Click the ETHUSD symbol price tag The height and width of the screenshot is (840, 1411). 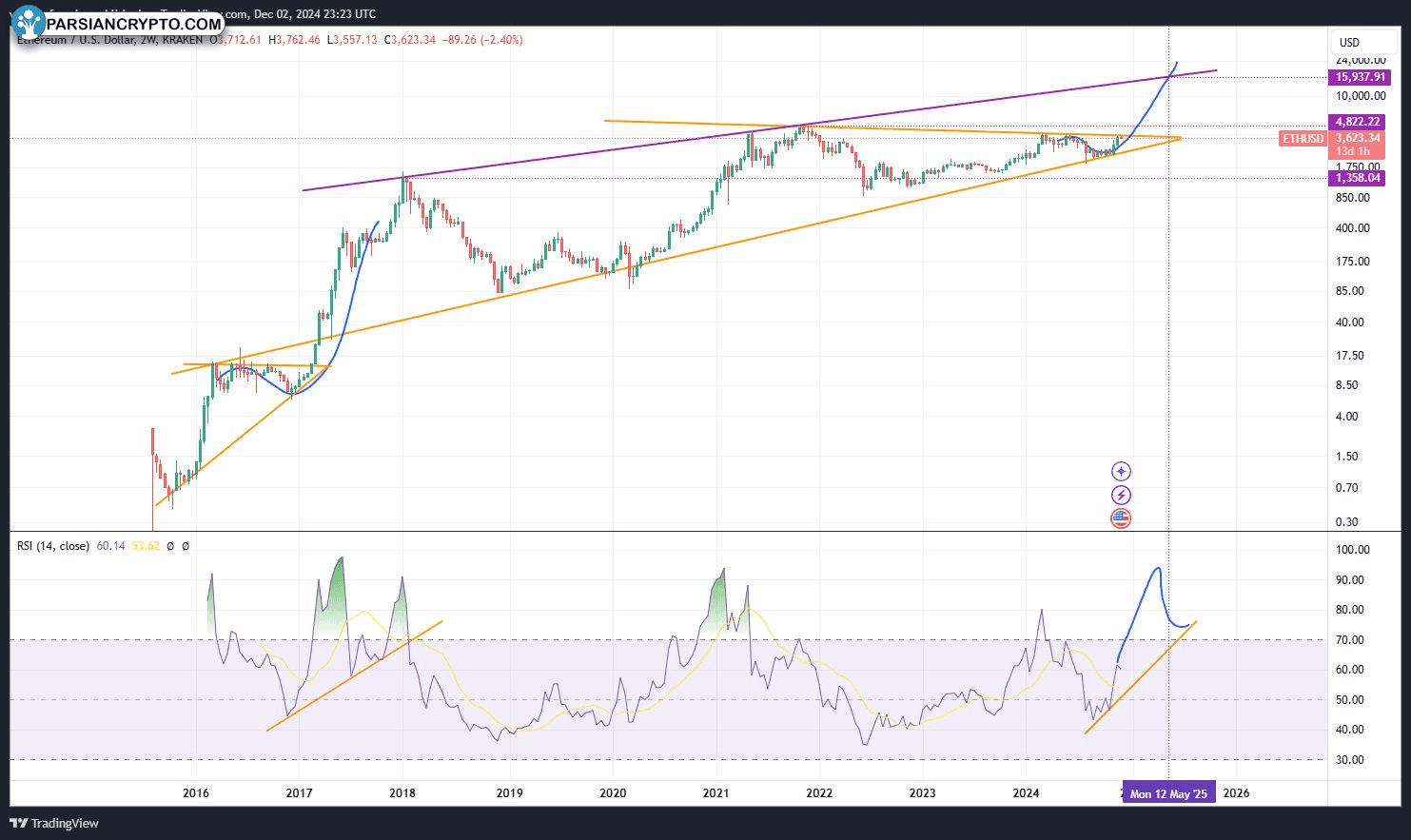(1303, 139)
